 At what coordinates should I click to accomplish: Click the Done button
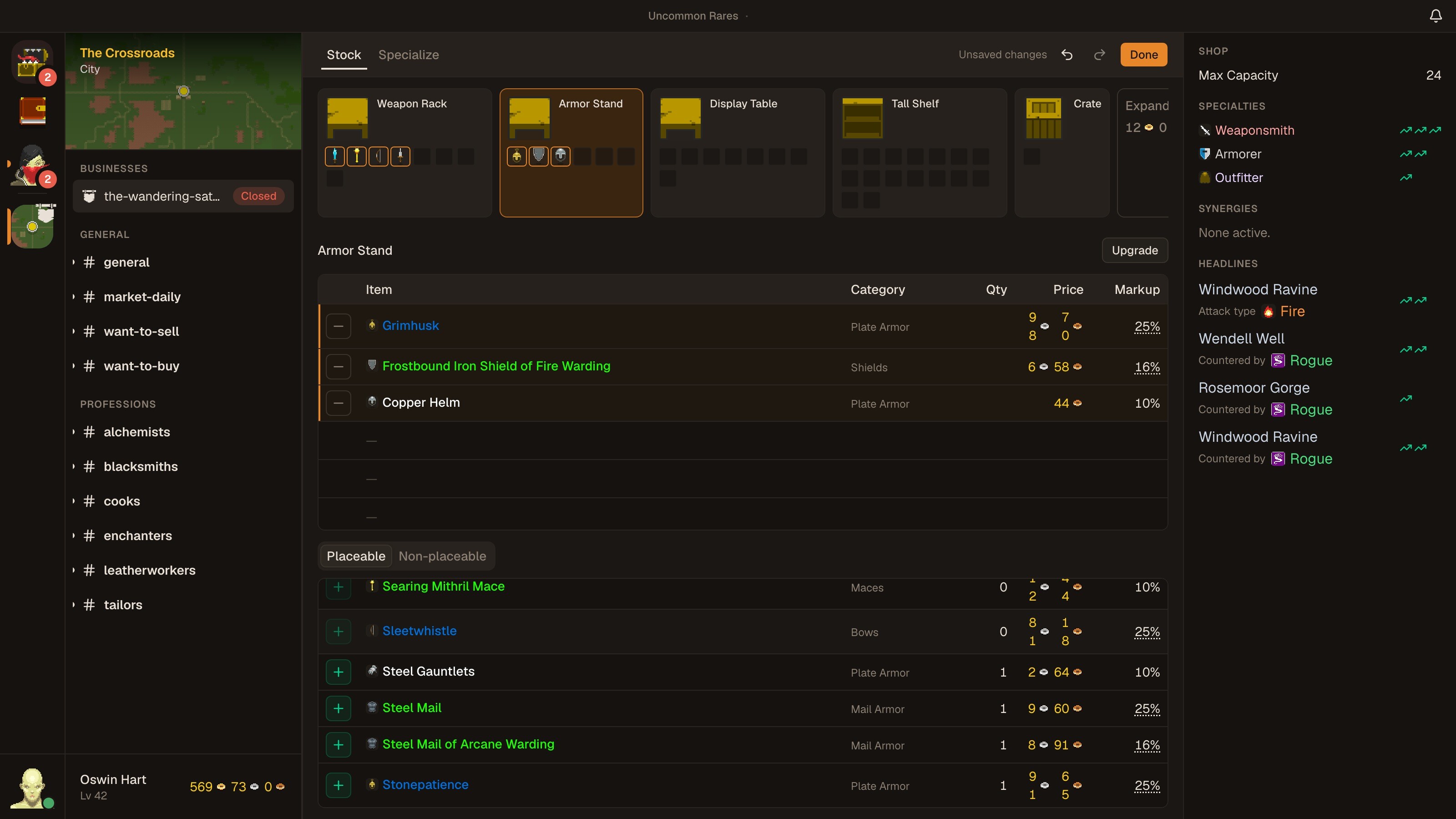[1143, 55]
